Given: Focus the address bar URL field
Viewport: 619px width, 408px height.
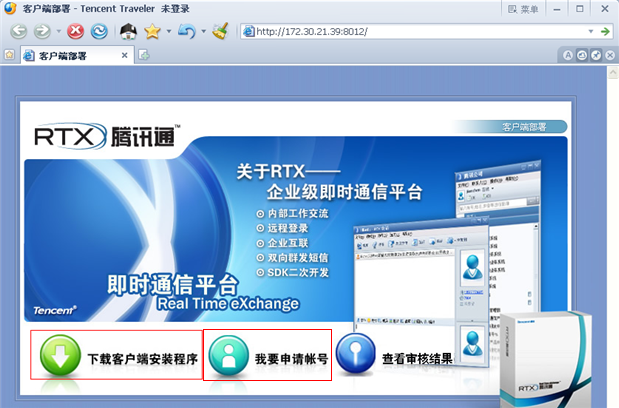Looking at the screenshot, I should click(415, 32).
